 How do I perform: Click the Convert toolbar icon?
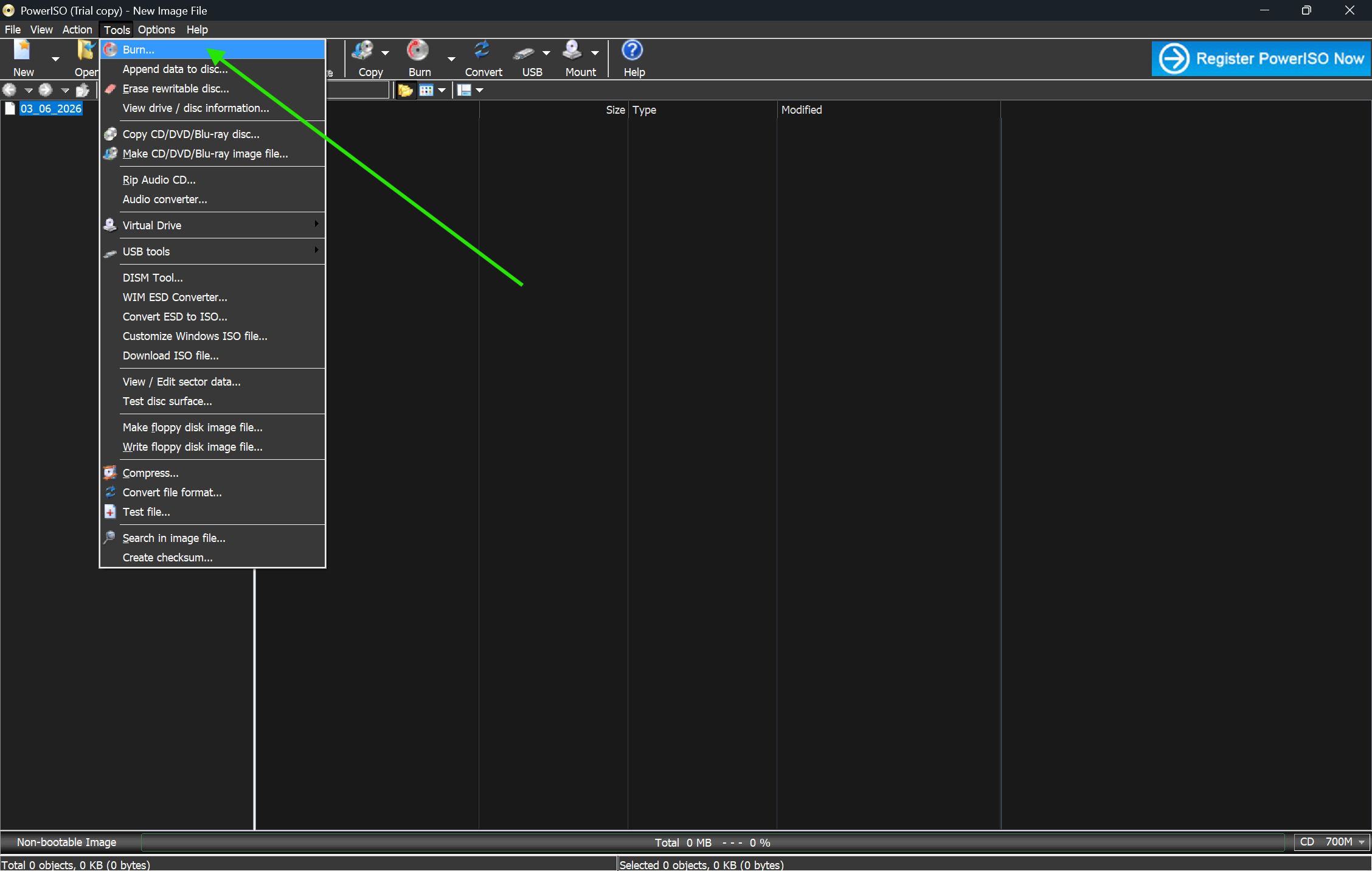[482, 52]
